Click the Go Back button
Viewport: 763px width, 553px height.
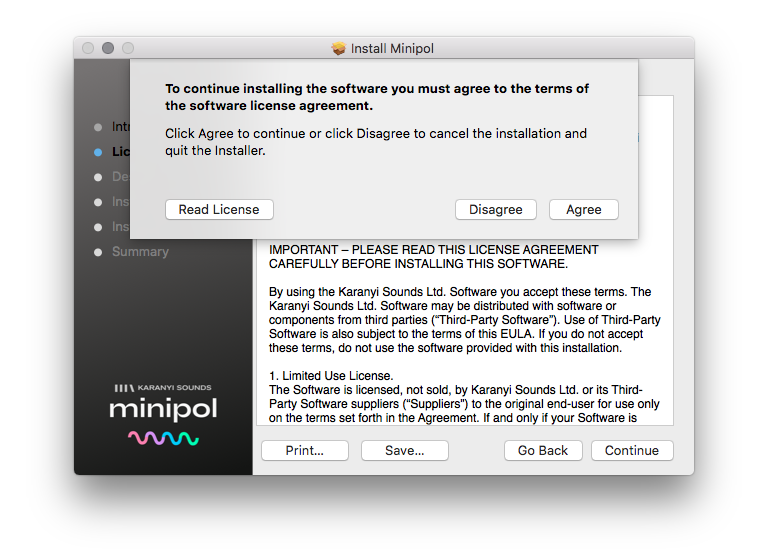(543, 450)
